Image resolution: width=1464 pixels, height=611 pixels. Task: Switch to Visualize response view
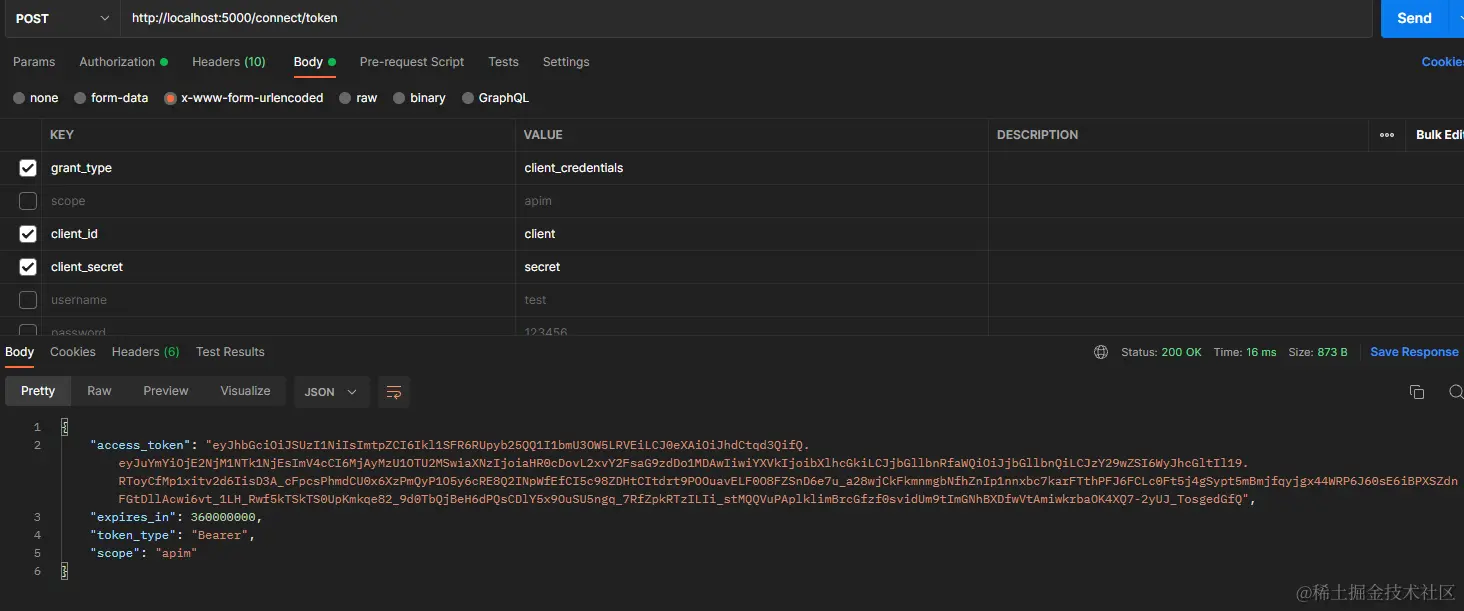pos(245,391)
